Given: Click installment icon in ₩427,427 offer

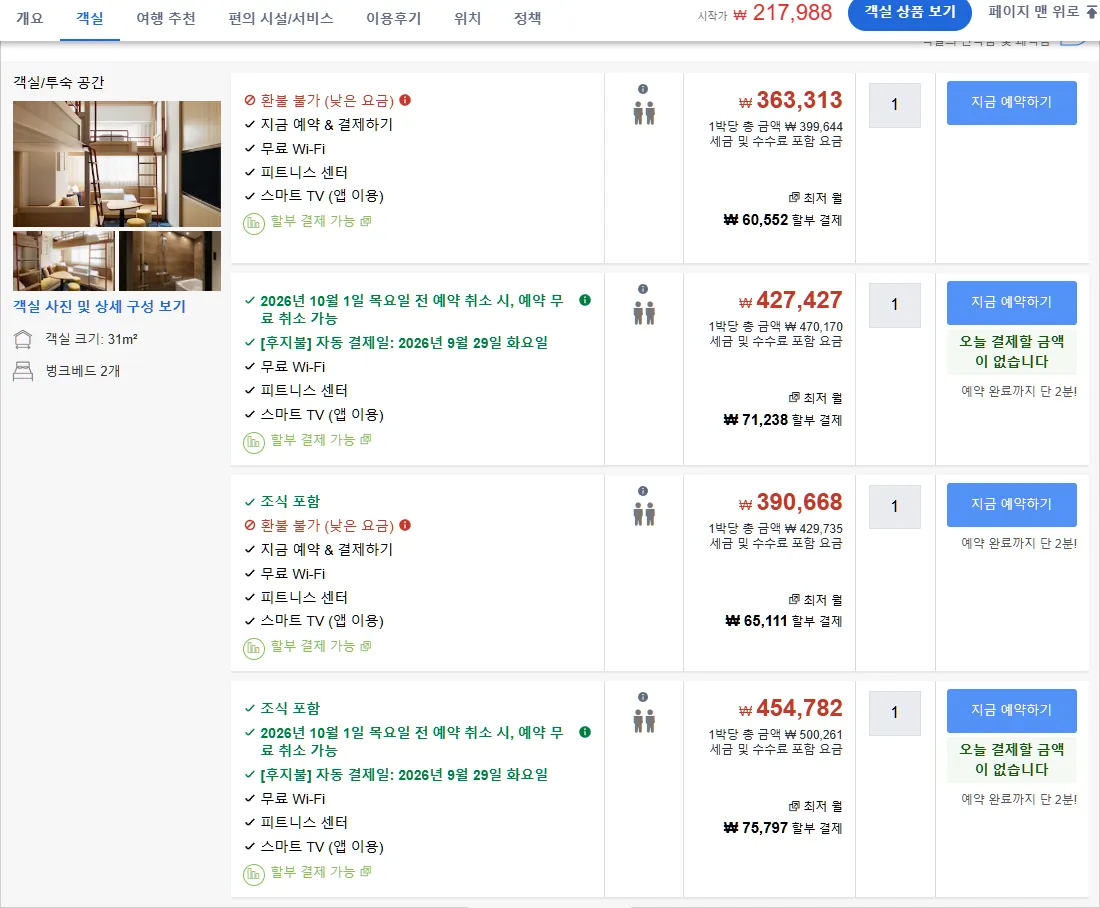Looking at the screenshot, I should click(254, 443).
